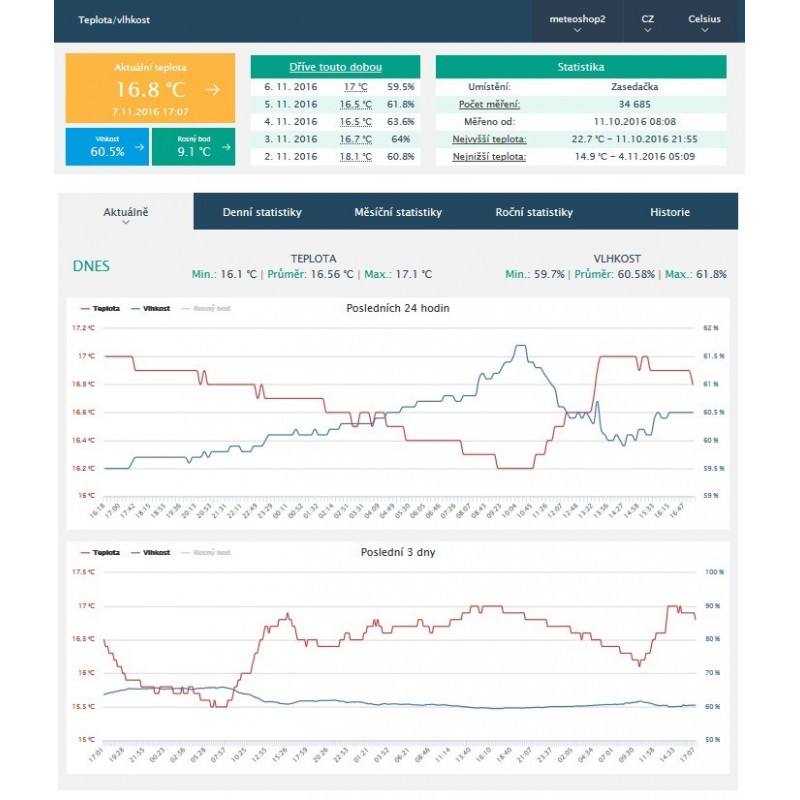Expand the CZ language dropdown
The image size is (800, 800).
[647, 22]
